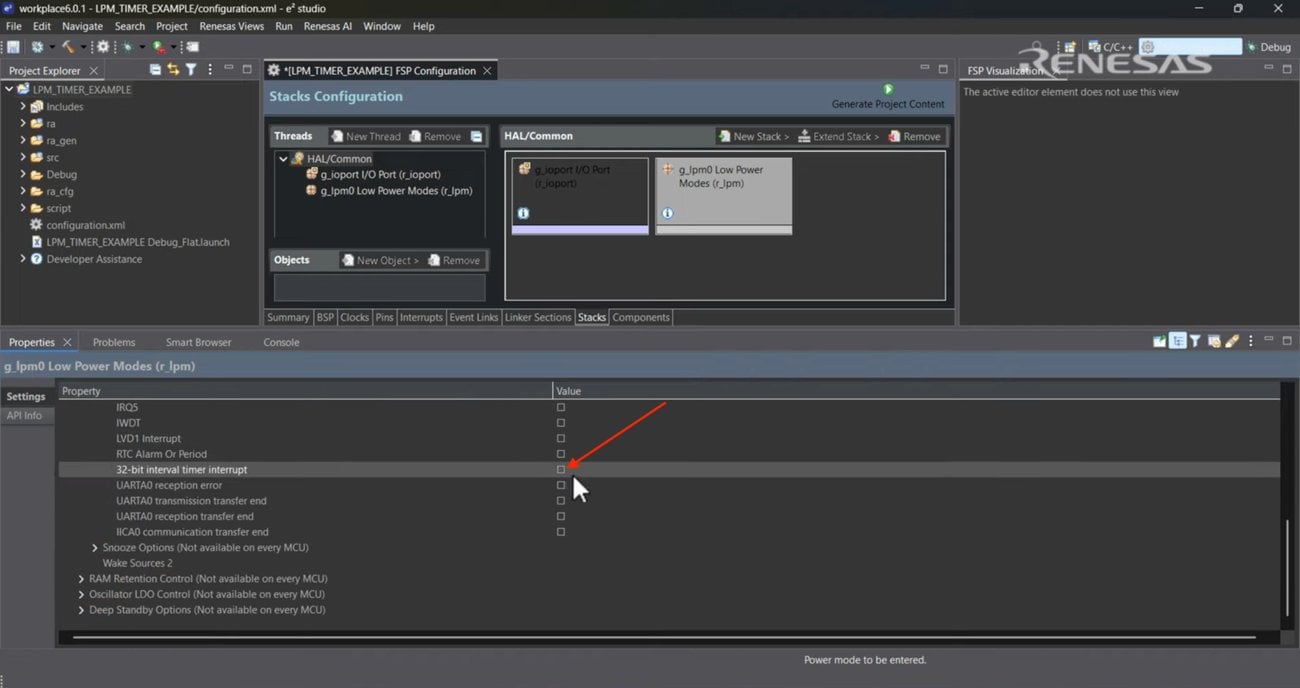This screenshot has height=688, width=1300.
Task: Expand the Includes folder
Action: [23, 106]
